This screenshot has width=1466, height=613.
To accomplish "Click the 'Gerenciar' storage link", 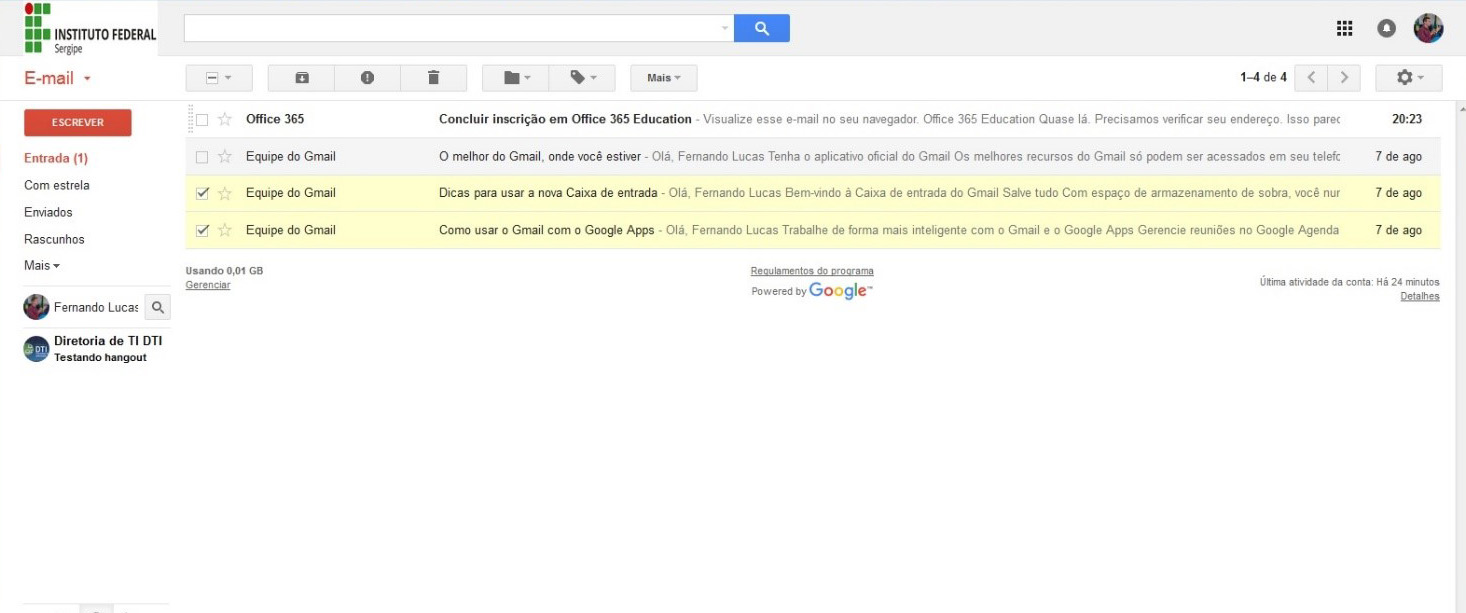I will coord(207,284).
